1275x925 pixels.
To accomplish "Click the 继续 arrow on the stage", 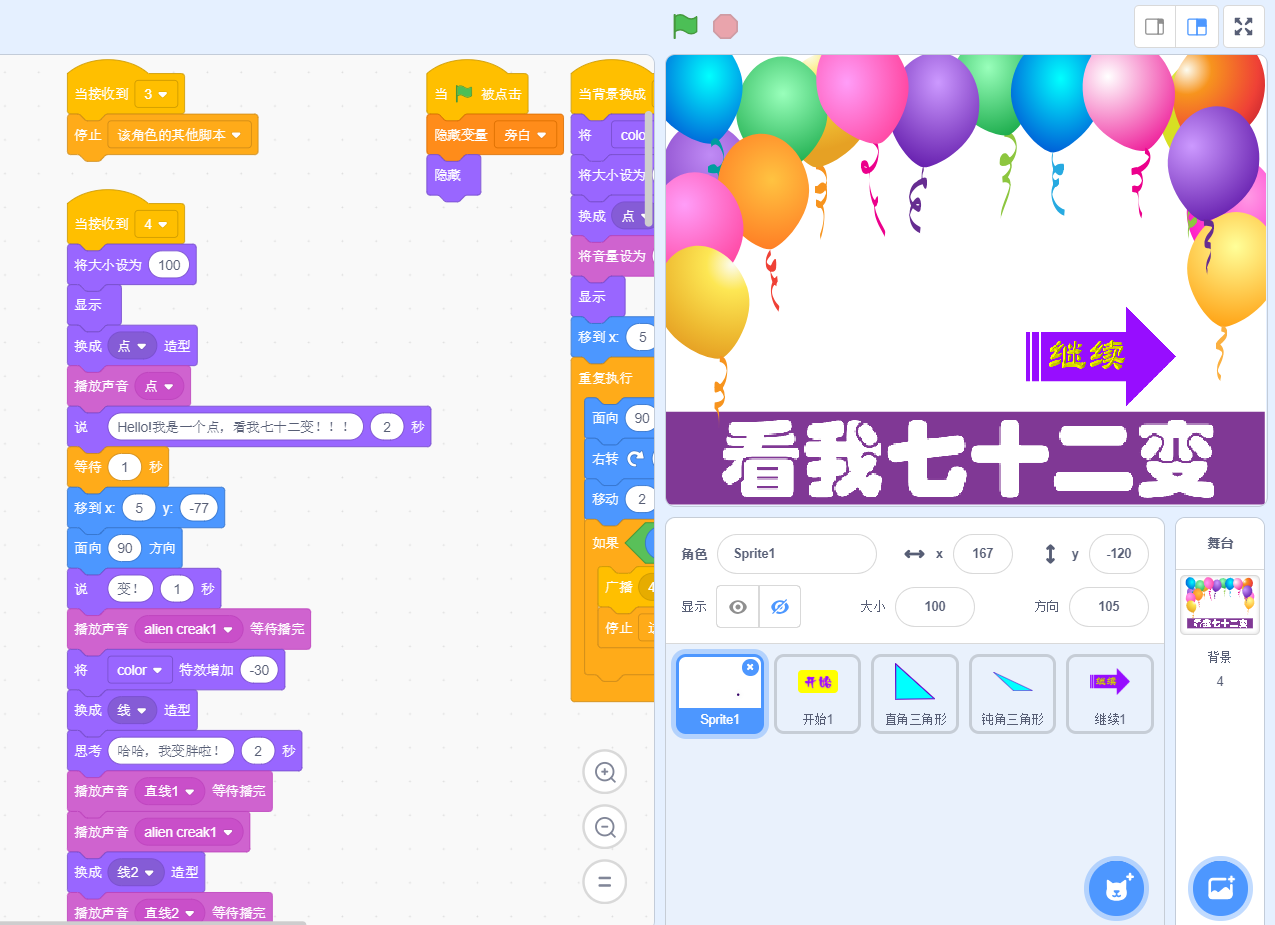I will 1100,356.
